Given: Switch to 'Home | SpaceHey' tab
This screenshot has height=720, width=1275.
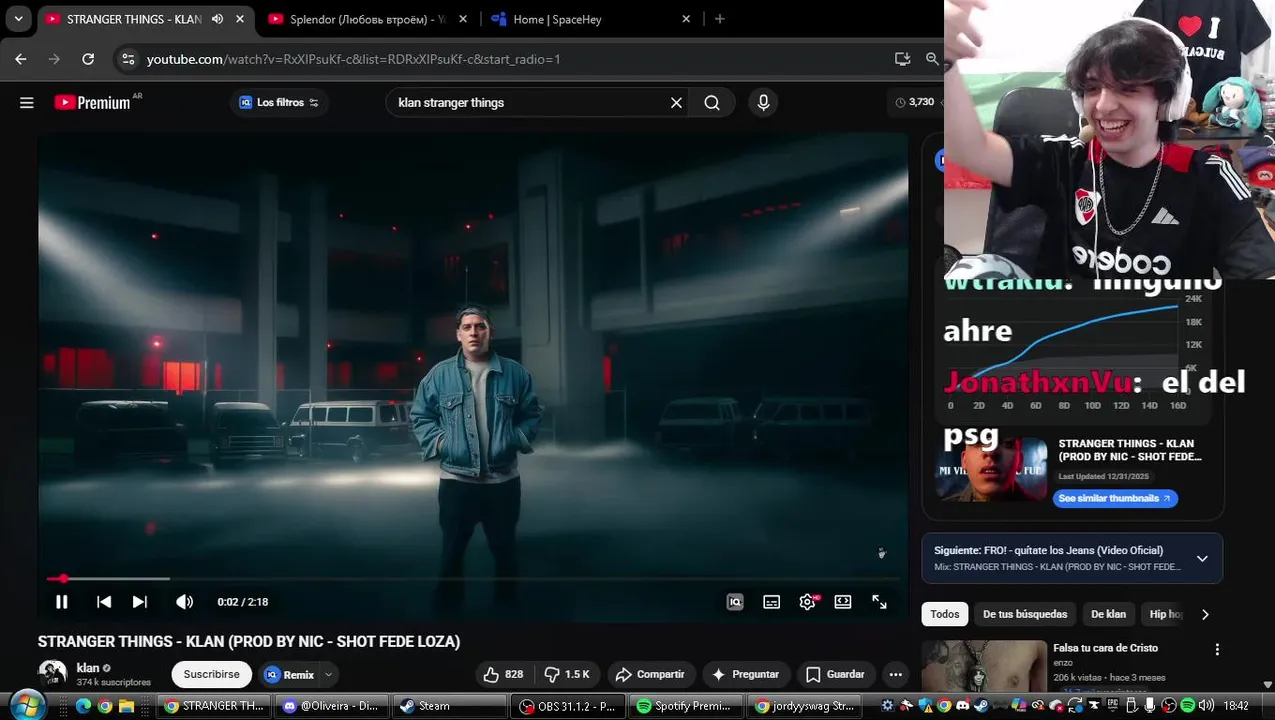Looking at the screenshot, I should click(x=557, y=19).
